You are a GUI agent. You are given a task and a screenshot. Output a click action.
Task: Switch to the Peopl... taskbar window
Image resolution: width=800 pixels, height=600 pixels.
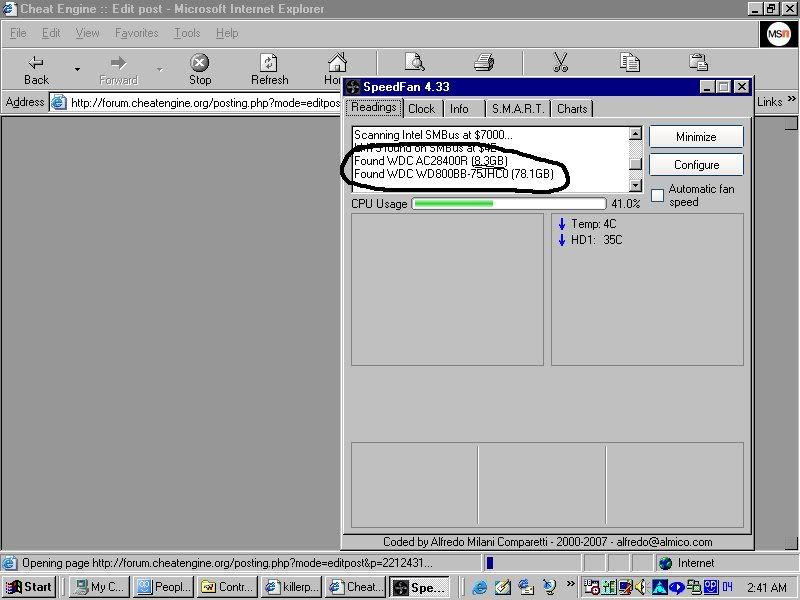[x=163, y=587]
